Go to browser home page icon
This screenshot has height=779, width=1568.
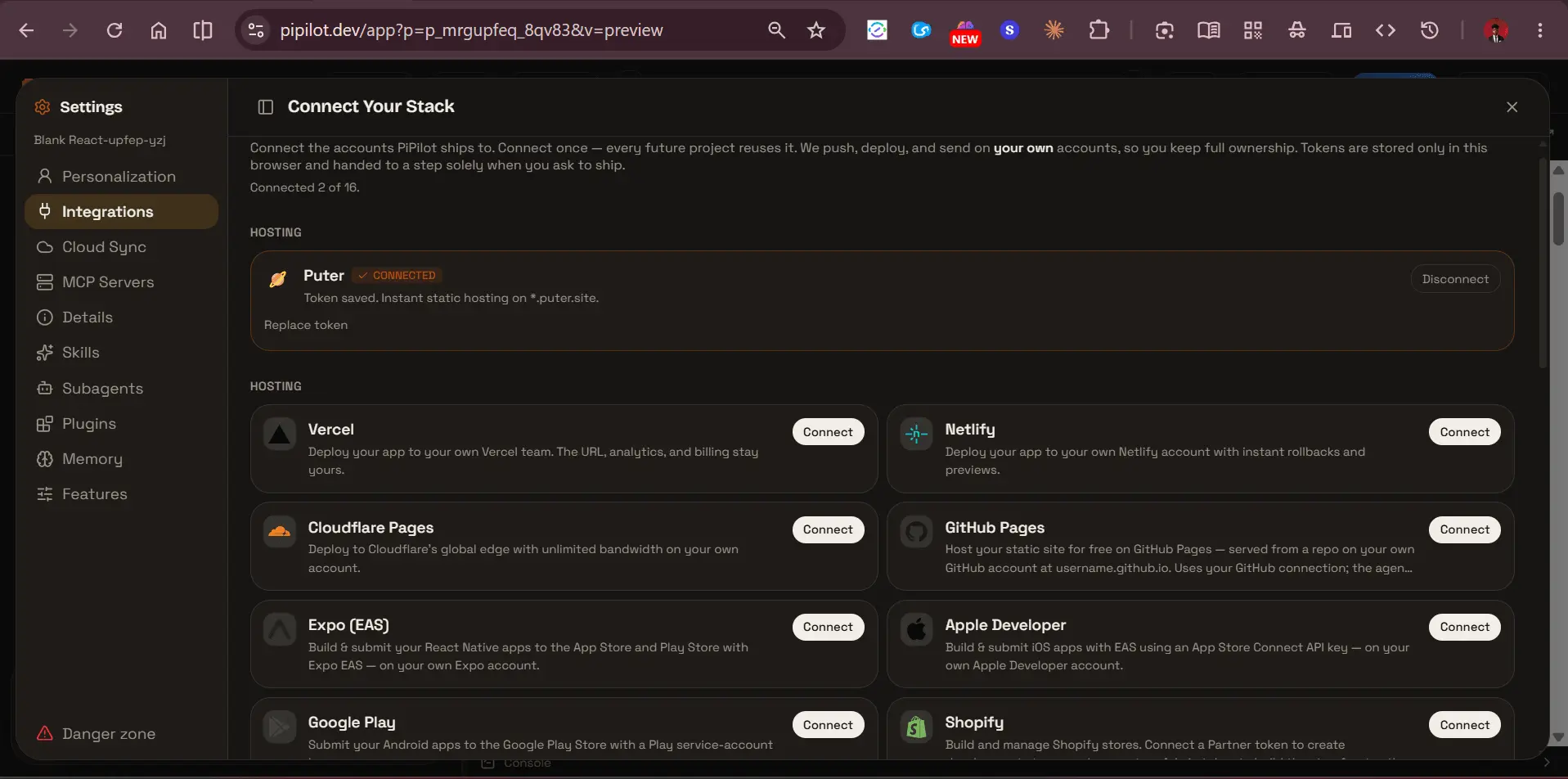pos(159,30)
